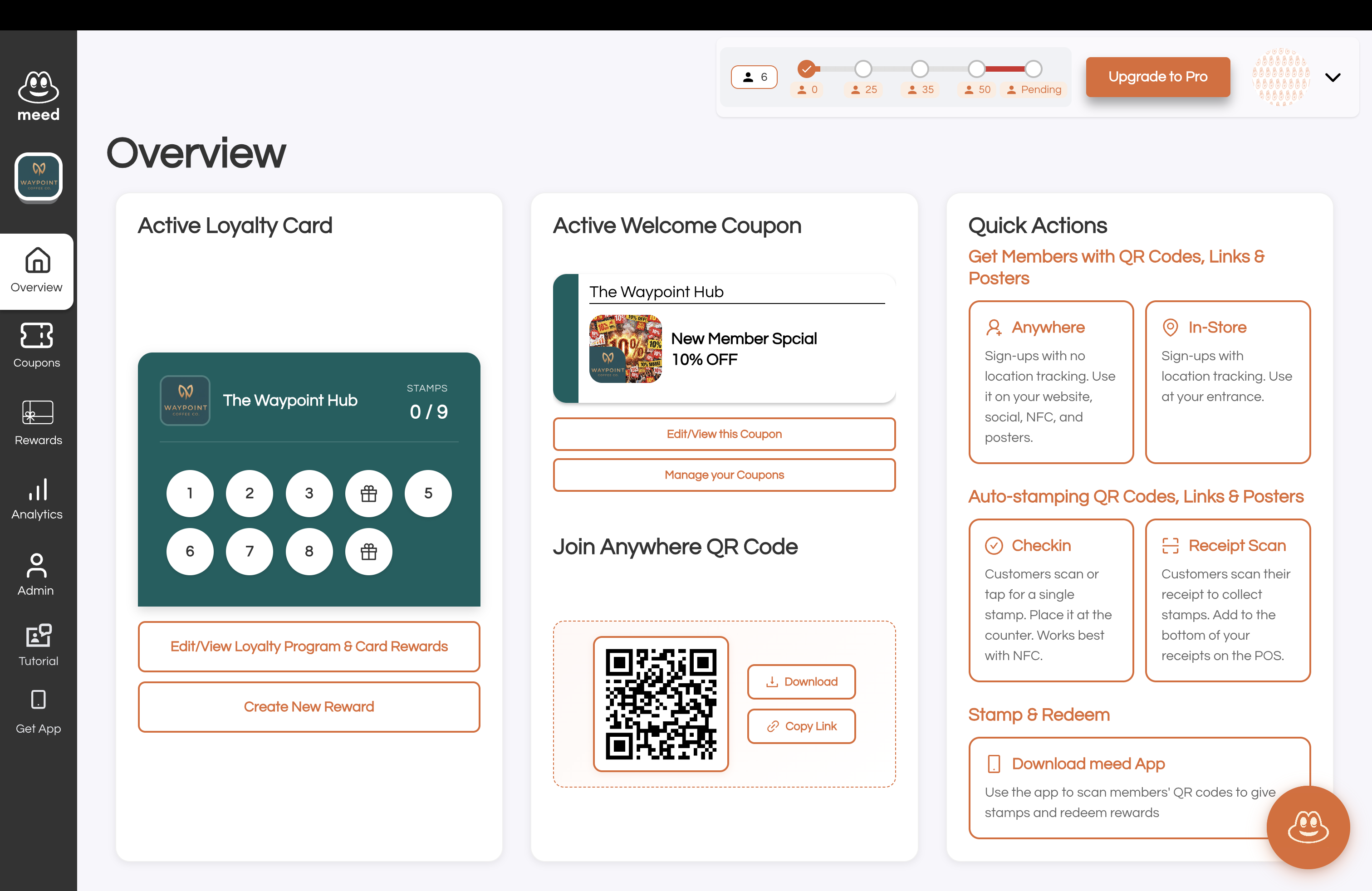The width and height of the screenshot is (1372, 891).
Task: Open the Download meed App card
Action: [1139, 788]
